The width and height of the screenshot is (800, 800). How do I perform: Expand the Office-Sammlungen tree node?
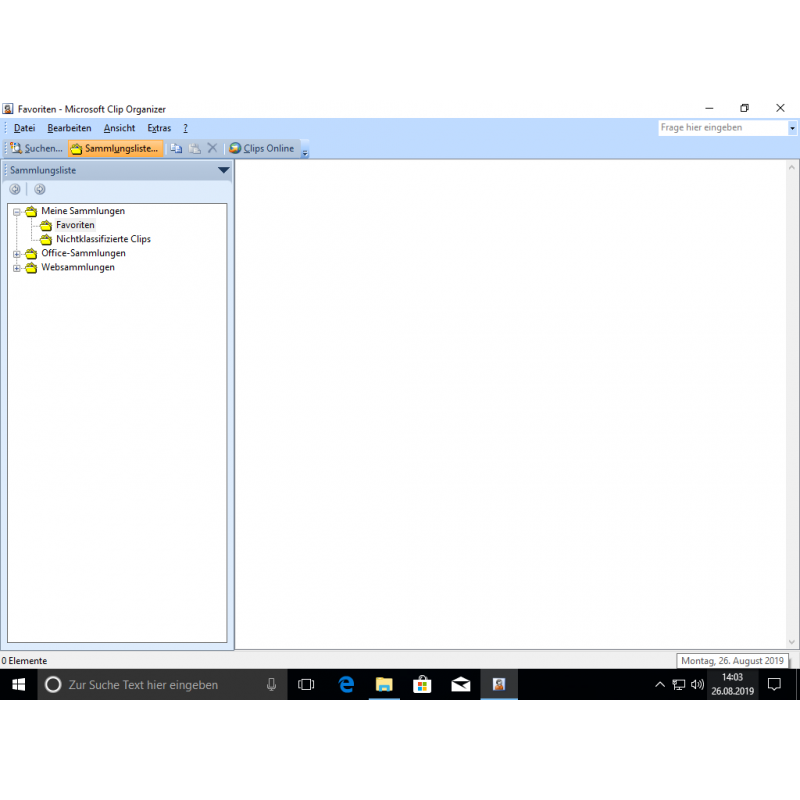[17, 254]
